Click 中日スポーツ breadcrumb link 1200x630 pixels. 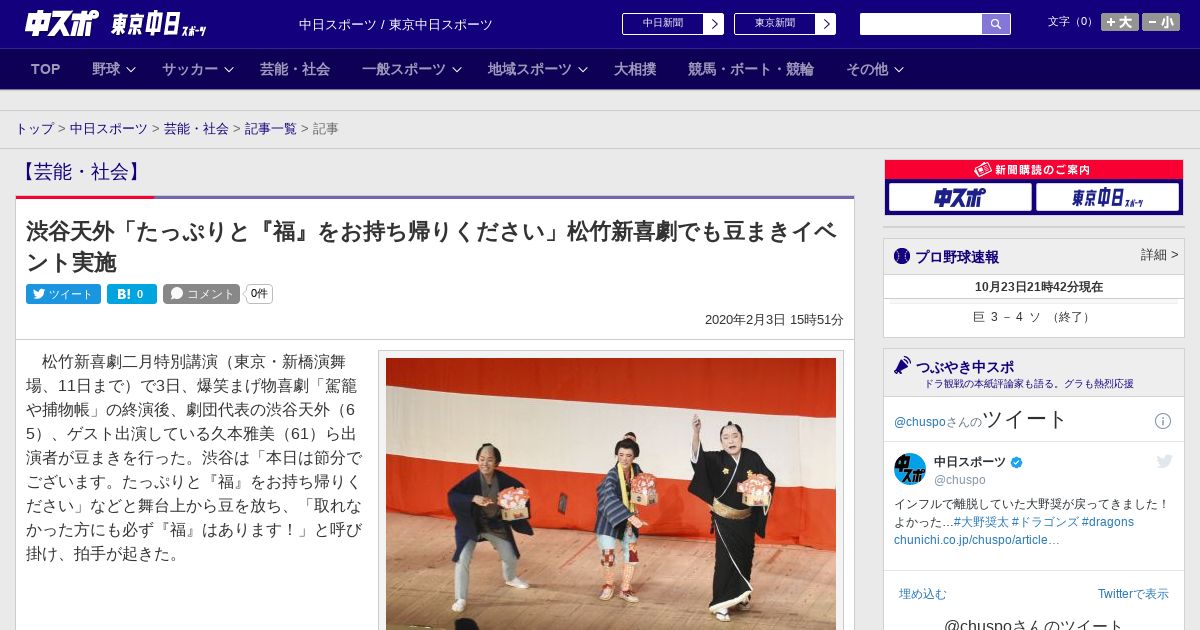click(109, 129)
